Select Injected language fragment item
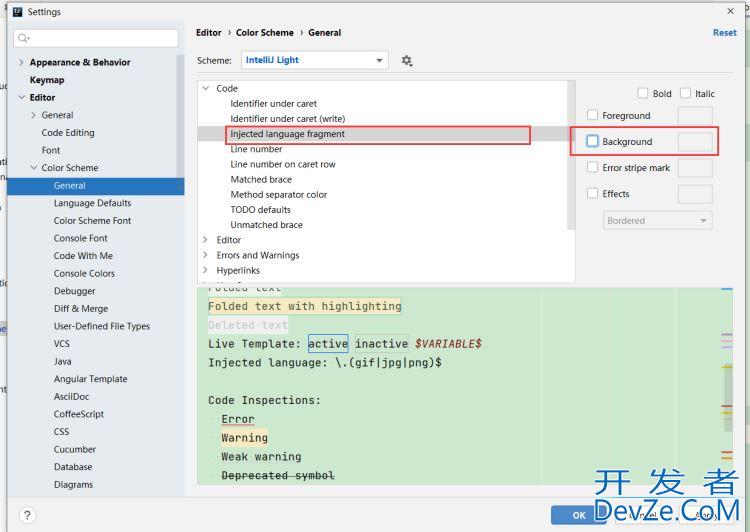 coord(287,134)
